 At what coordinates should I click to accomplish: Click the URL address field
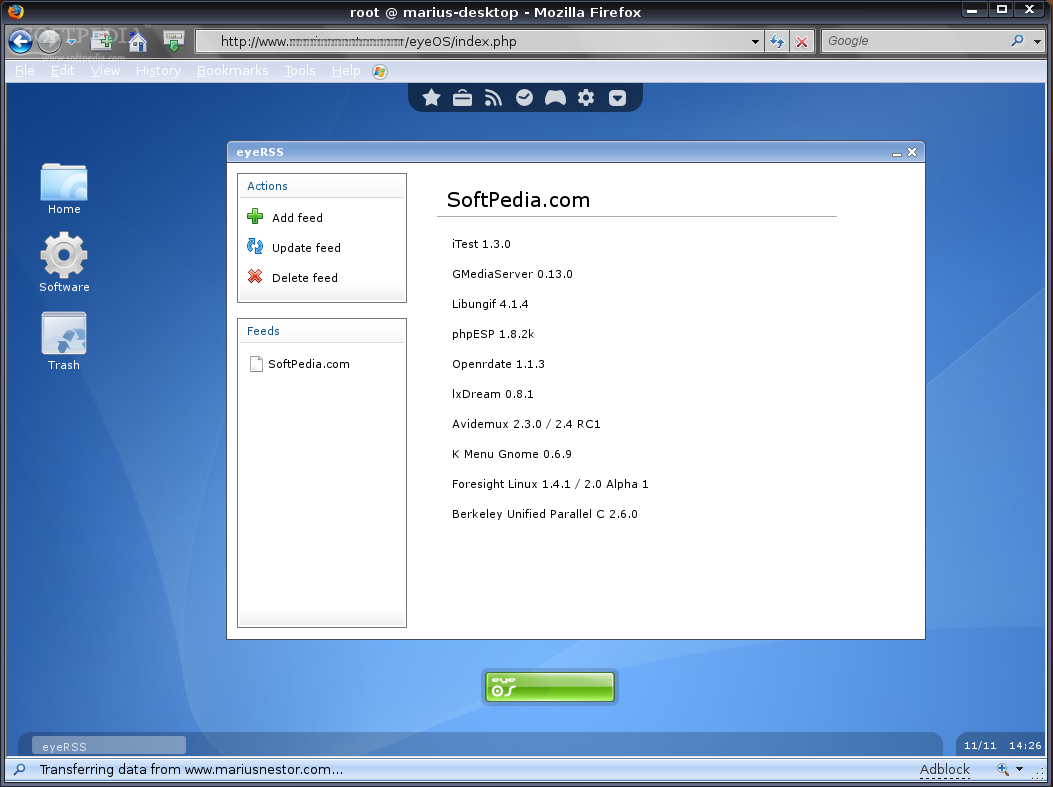click(x=477, y=42)
